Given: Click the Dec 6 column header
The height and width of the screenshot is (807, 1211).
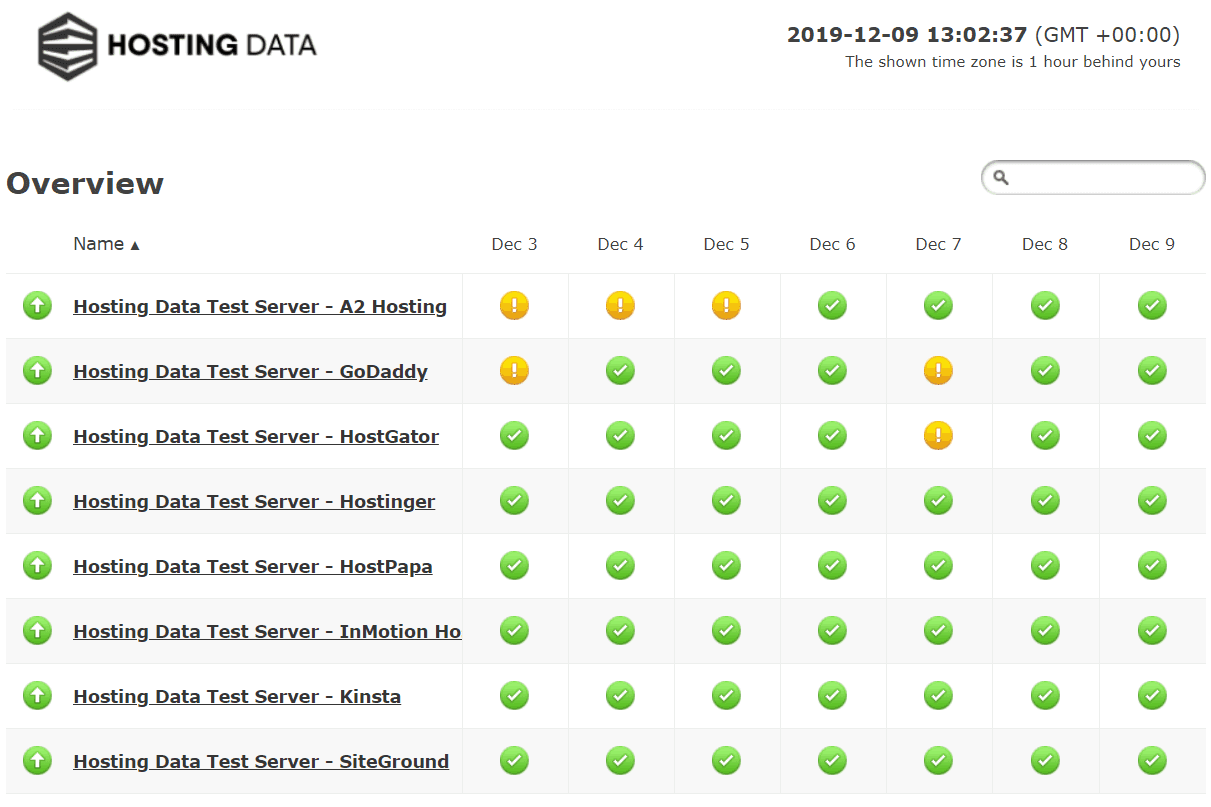Looking at the screenshot, I should [832, 245].
